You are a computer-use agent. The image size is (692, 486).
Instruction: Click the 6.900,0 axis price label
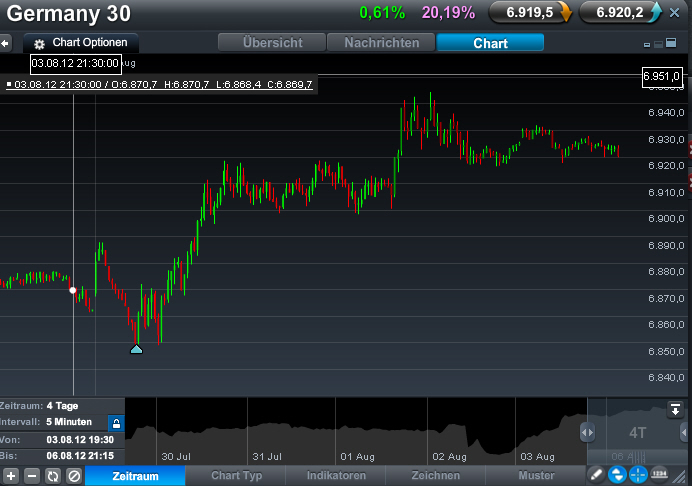coord(666,219)
